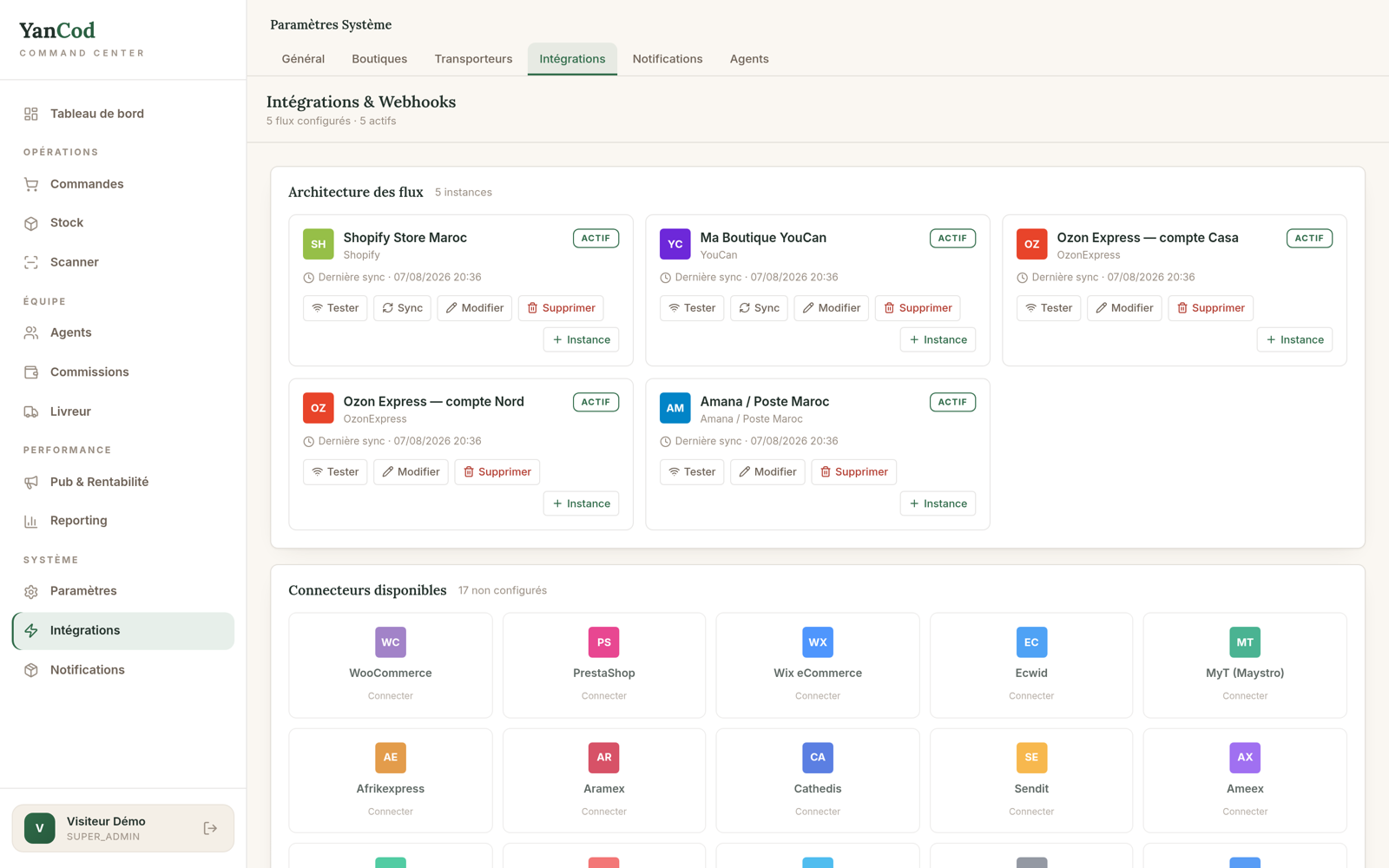Delete the Shopify Store Maroc integration
1389x868 pixels.
pyautogui.click(x=561, y=308)
